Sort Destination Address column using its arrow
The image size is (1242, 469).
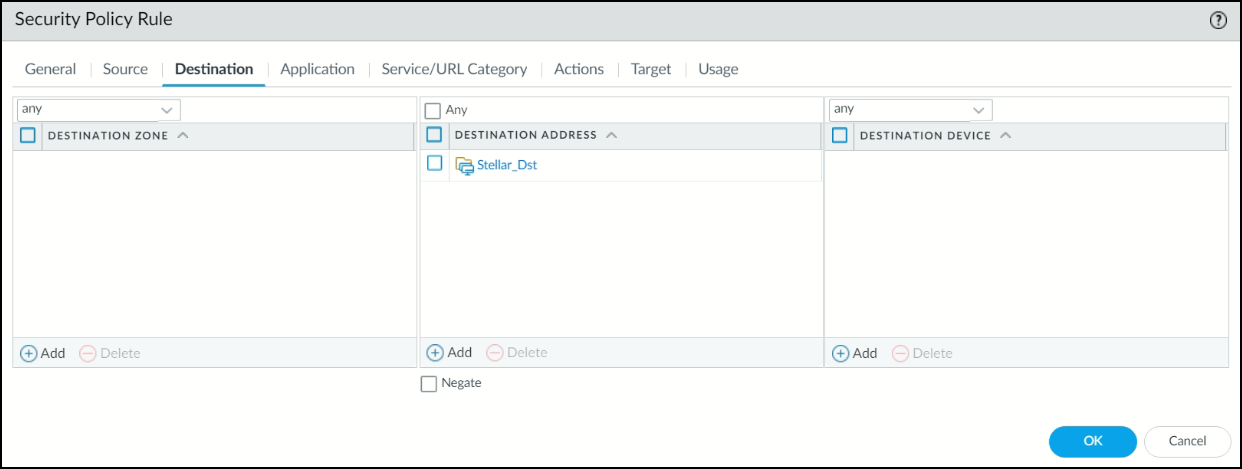[612, 135]
